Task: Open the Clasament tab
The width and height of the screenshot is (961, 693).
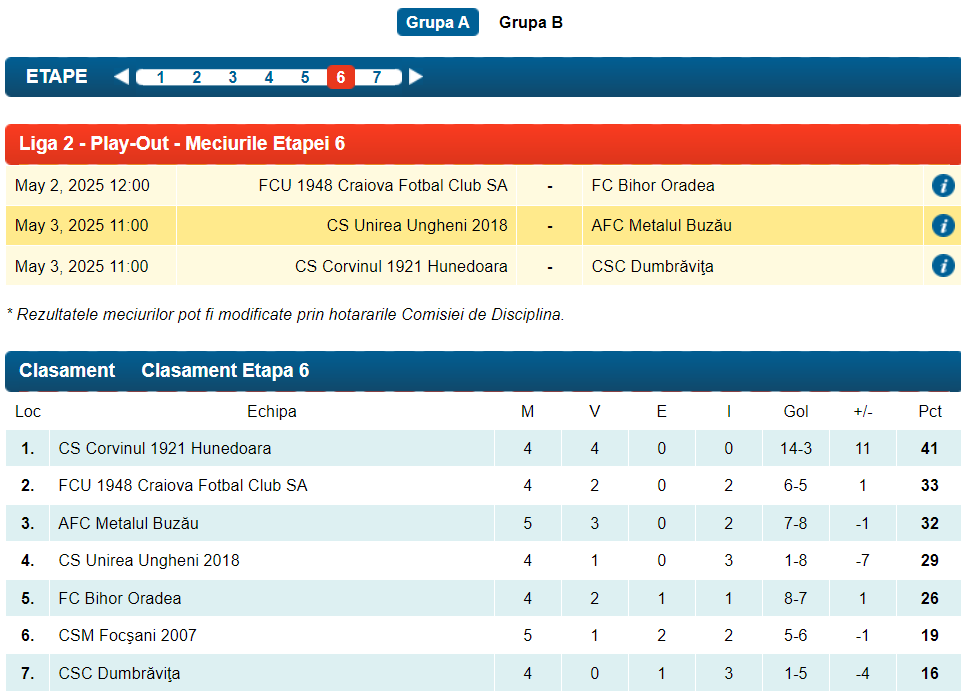Action: click(67, 371)
